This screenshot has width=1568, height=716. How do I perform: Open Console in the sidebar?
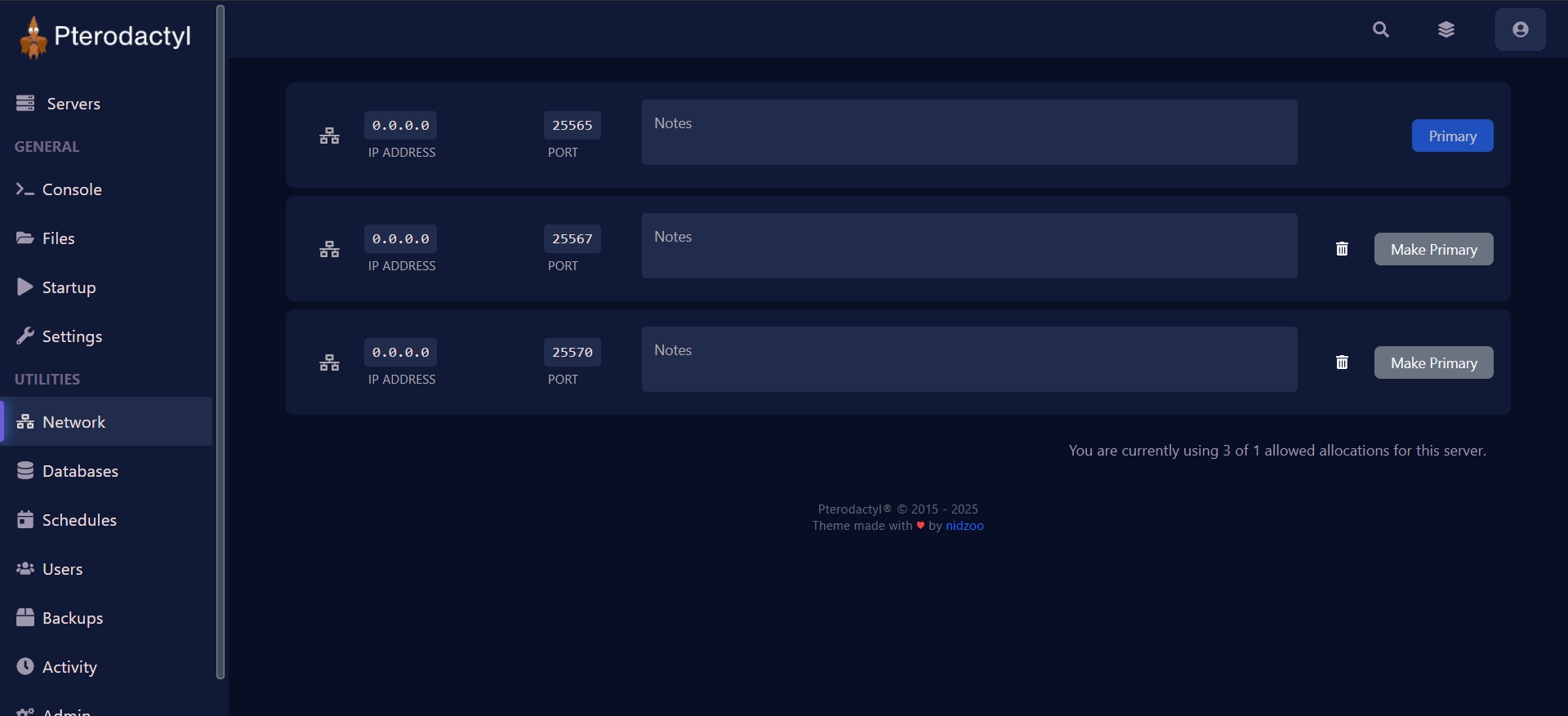pos(72,189)
